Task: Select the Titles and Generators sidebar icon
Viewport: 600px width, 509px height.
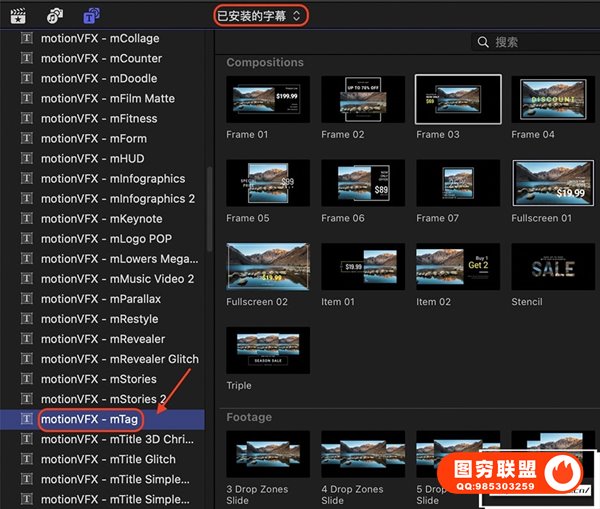Action: click(x=91, y=15)
